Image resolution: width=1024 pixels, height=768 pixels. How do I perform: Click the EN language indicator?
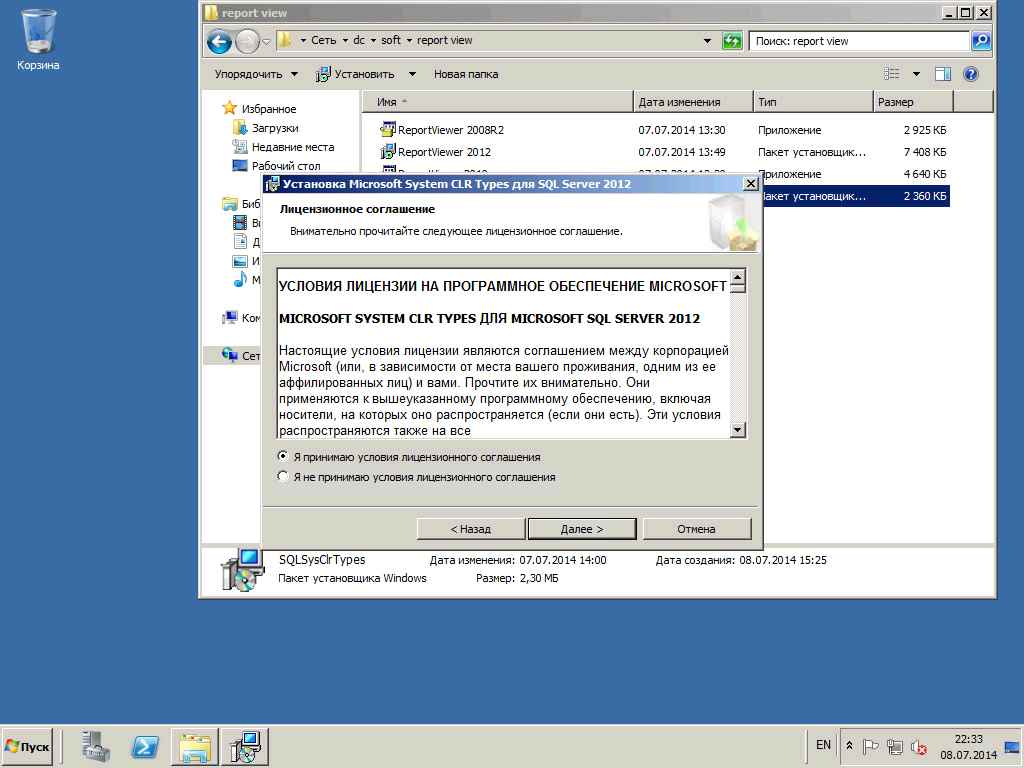pyautogui.click(x=823, y=745)
